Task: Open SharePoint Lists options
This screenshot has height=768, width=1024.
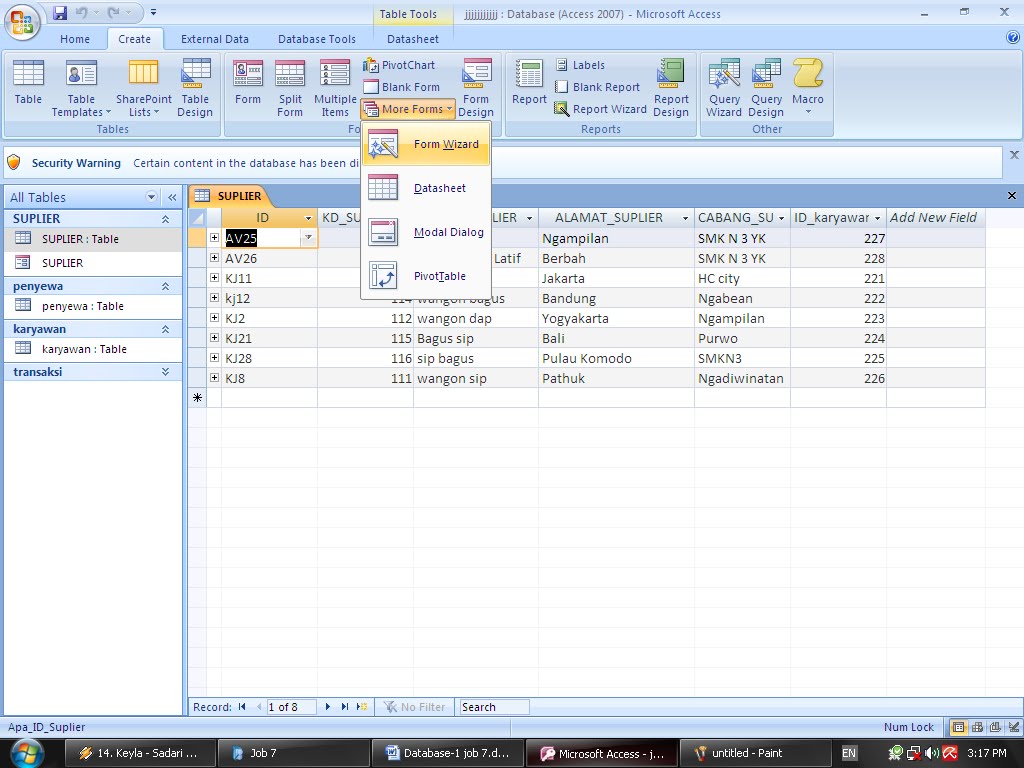Action: pyautogui.click(x=144, y=88)
